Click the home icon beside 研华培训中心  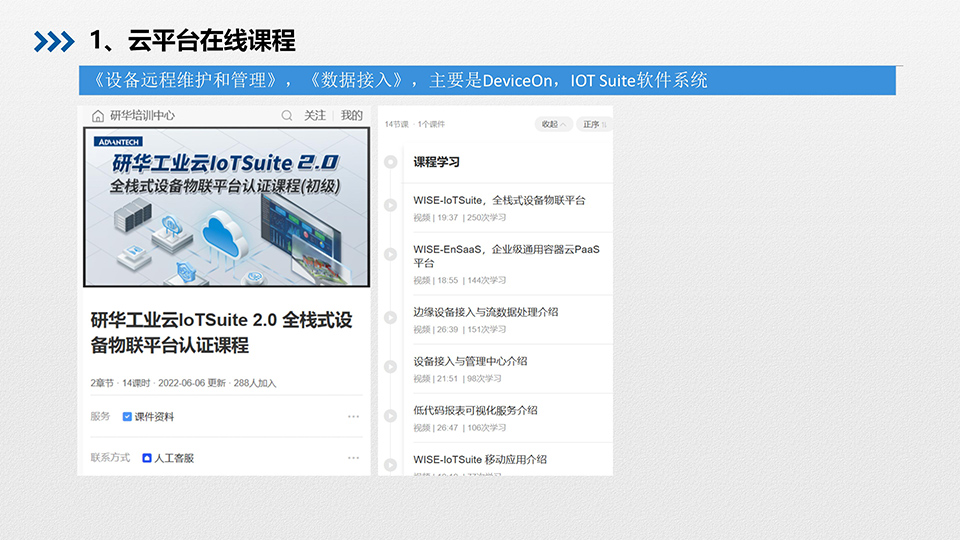coord(97,116)
